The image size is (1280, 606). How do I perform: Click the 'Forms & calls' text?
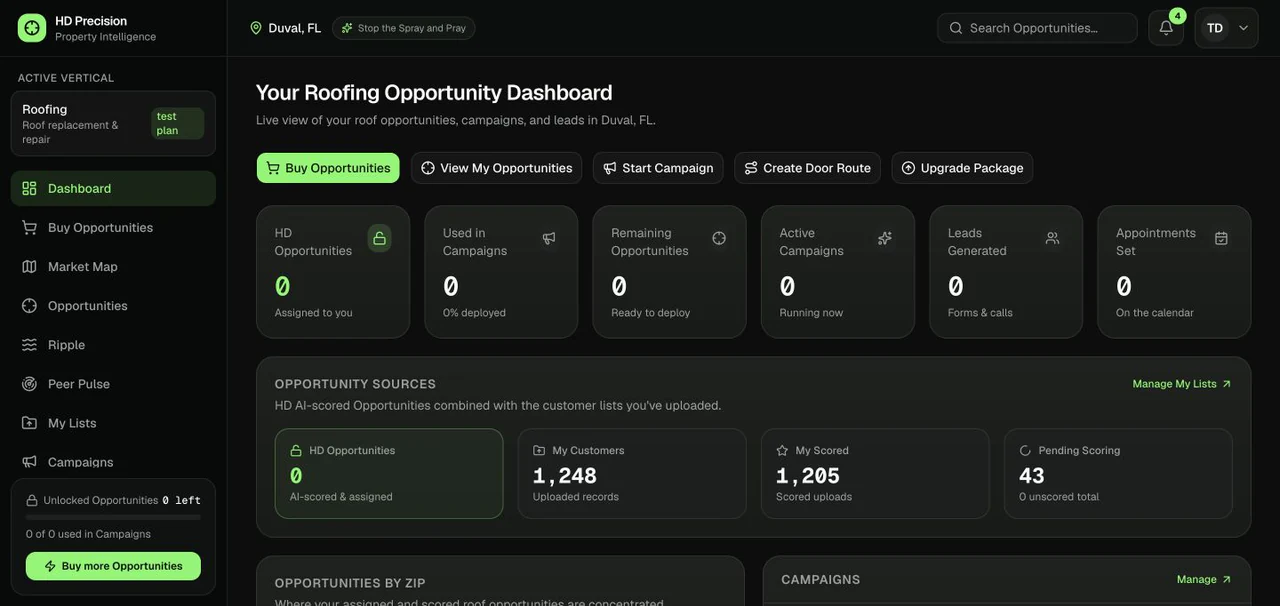(980, 313)
